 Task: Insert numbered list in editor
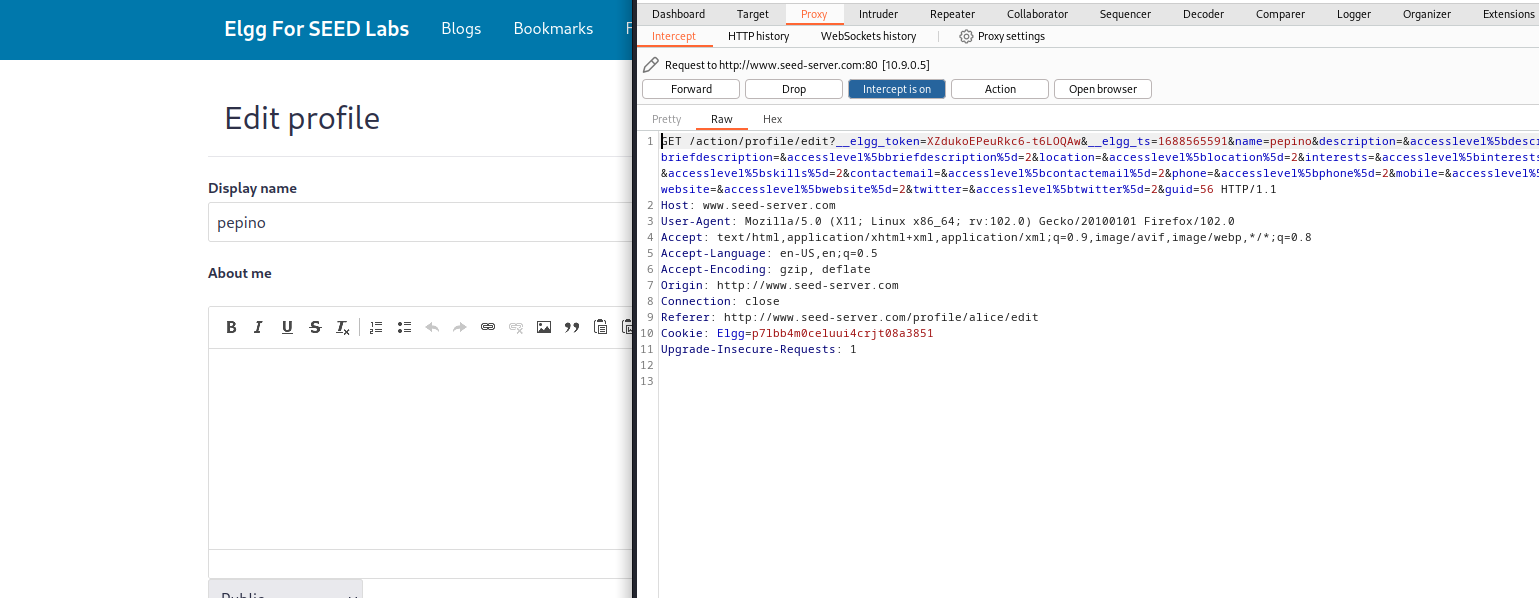click(376, 327)
